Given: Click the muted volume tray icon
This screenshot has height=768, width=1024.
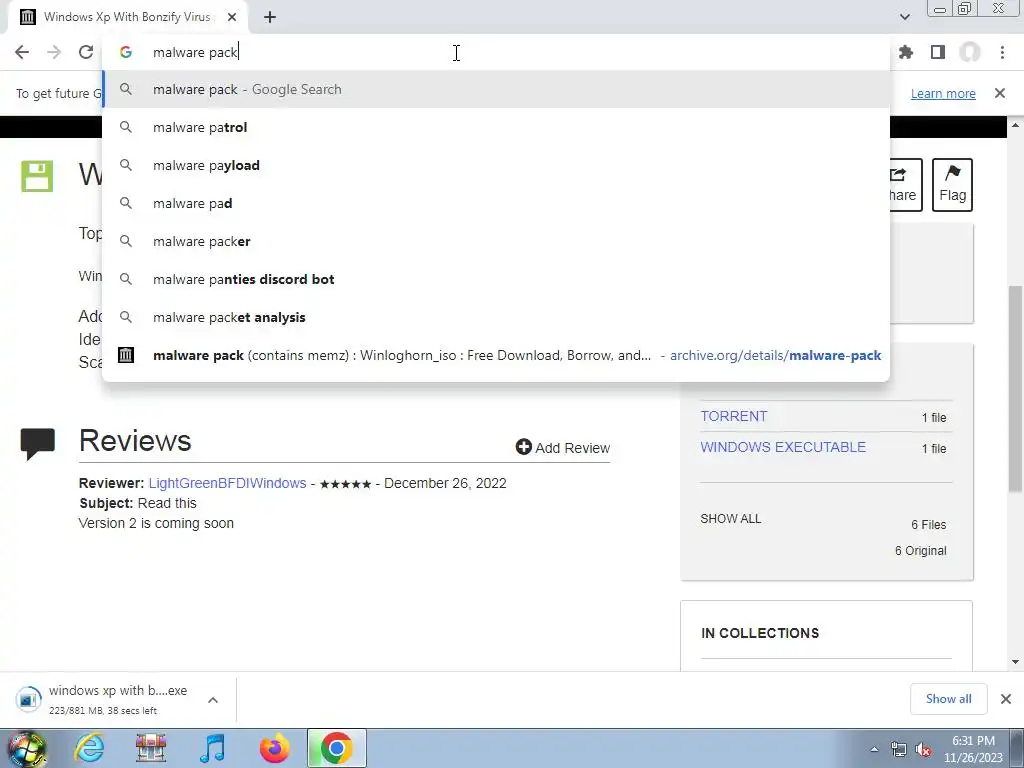Looking at the screenshot, I should point(923,750).
